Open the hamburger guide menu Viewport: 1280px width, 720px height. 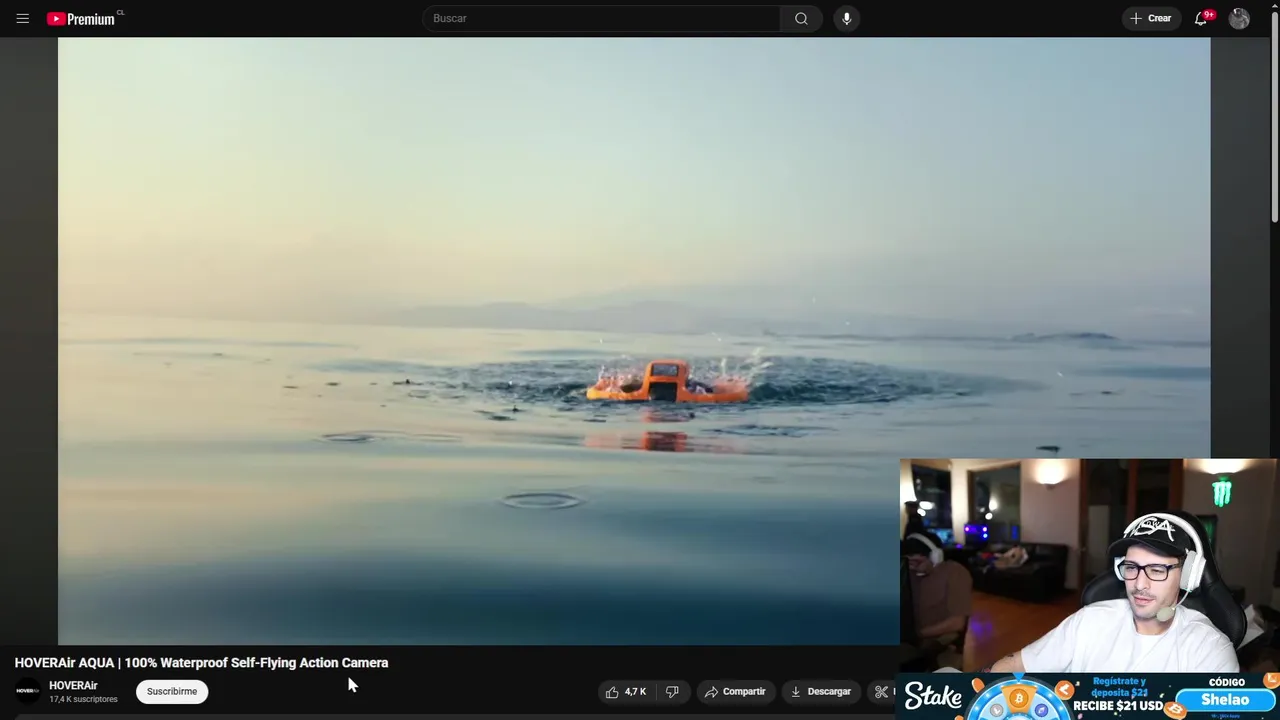tap(22, 18)
